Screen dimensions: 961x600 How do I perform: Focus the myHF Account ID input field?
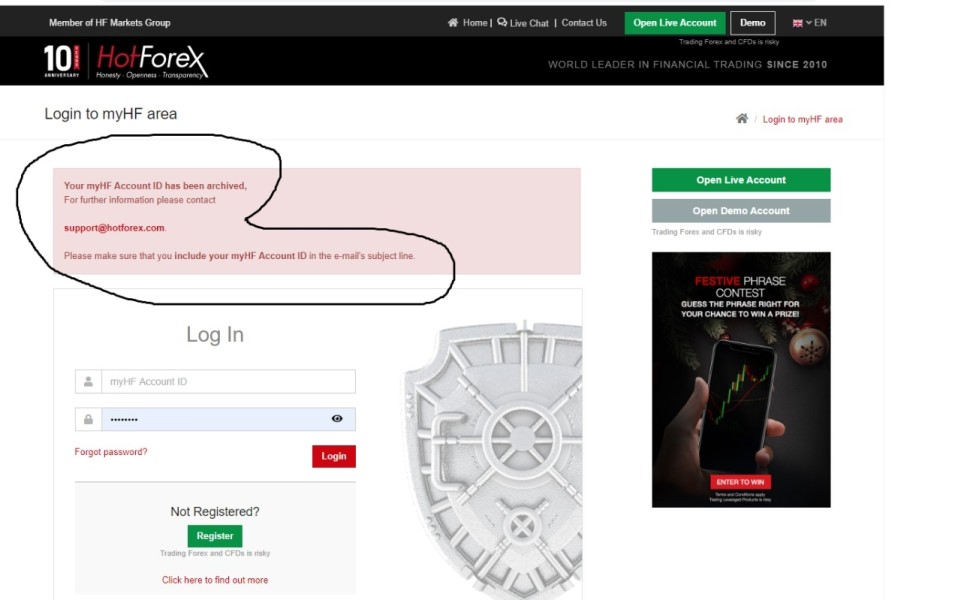coord(228,381)
